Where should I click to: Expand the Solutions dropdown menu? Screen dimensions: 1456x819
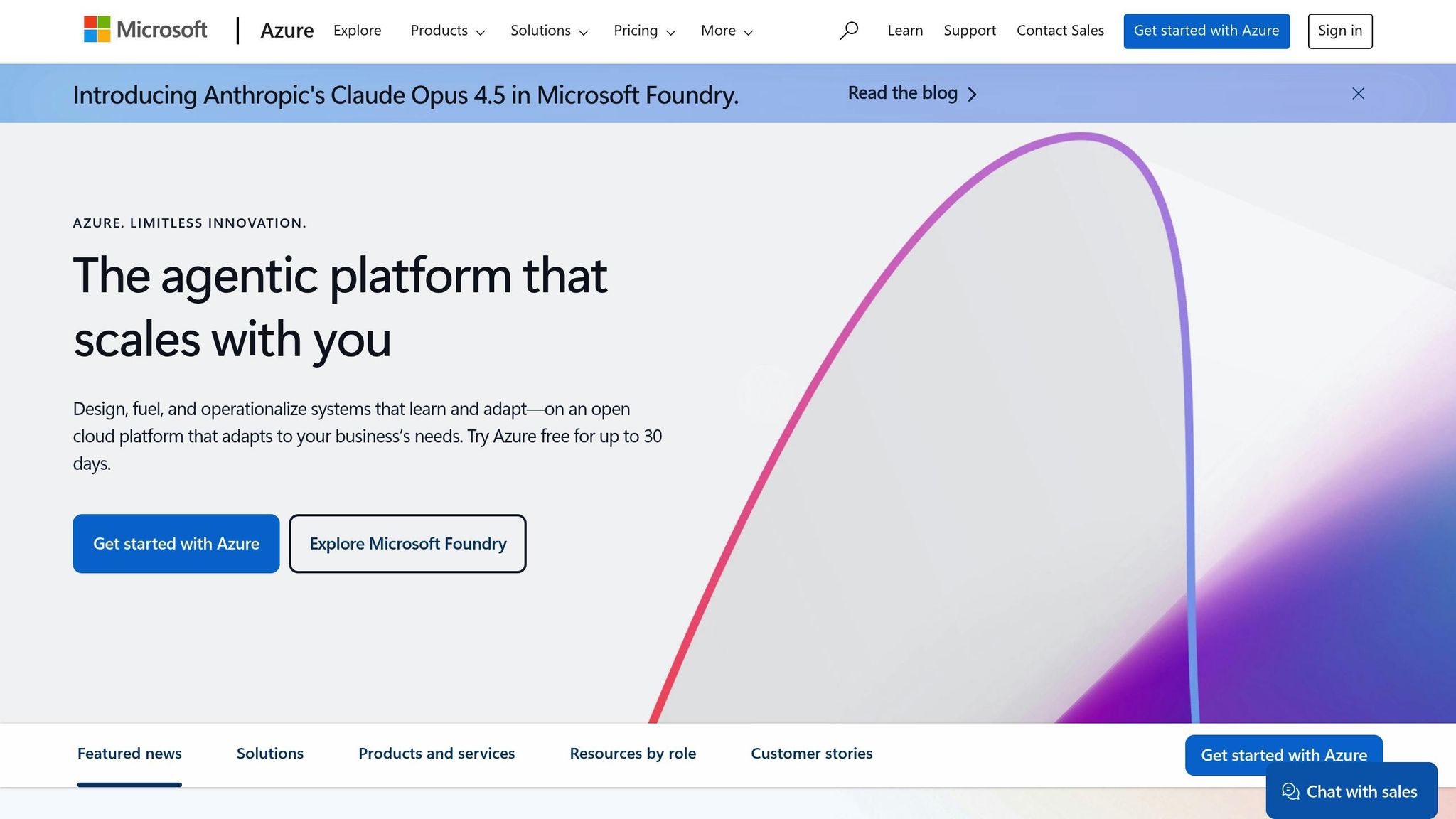click(549, 31)
